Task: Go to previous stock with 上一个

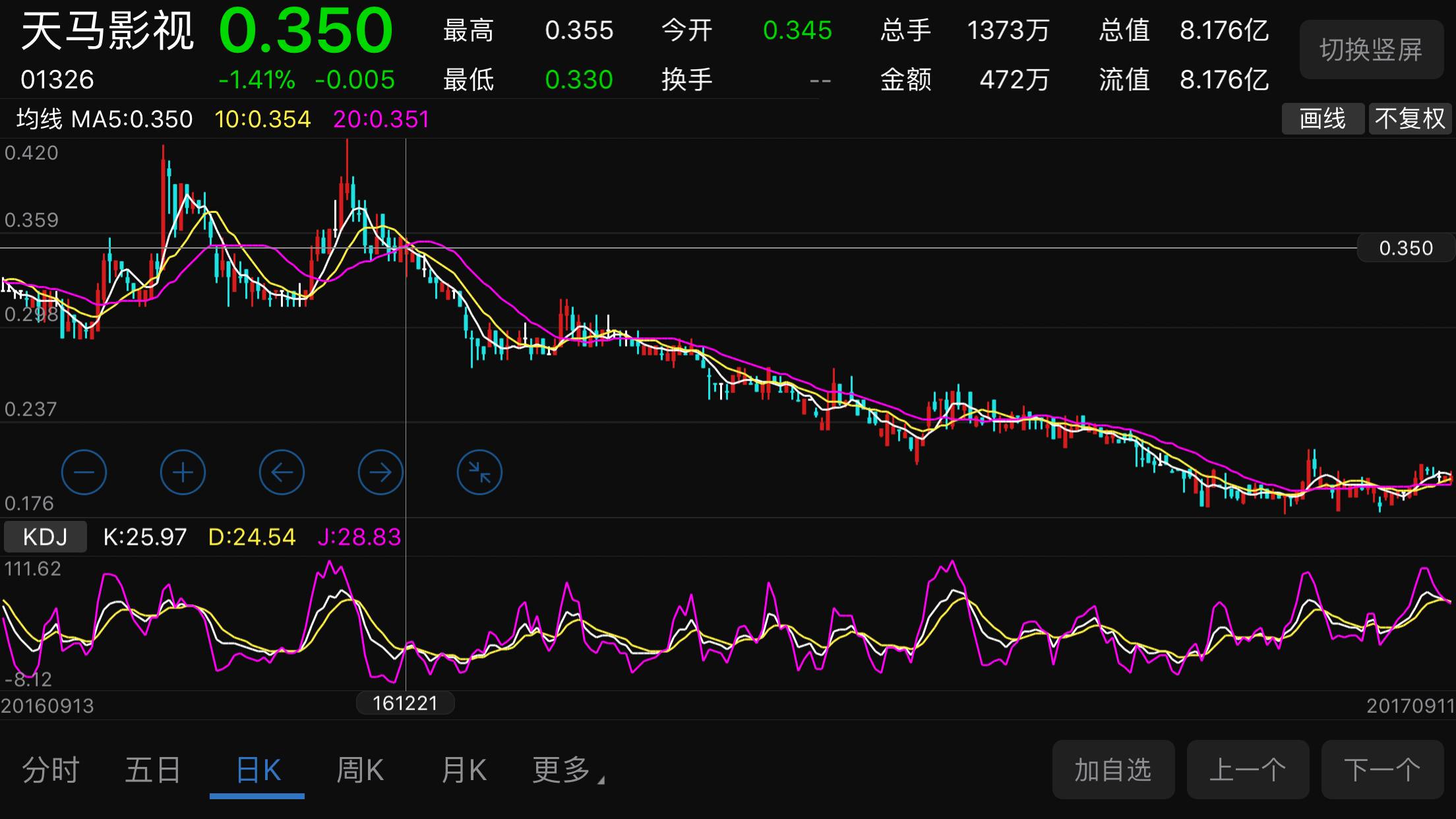Action: [x=1248, y=770]
